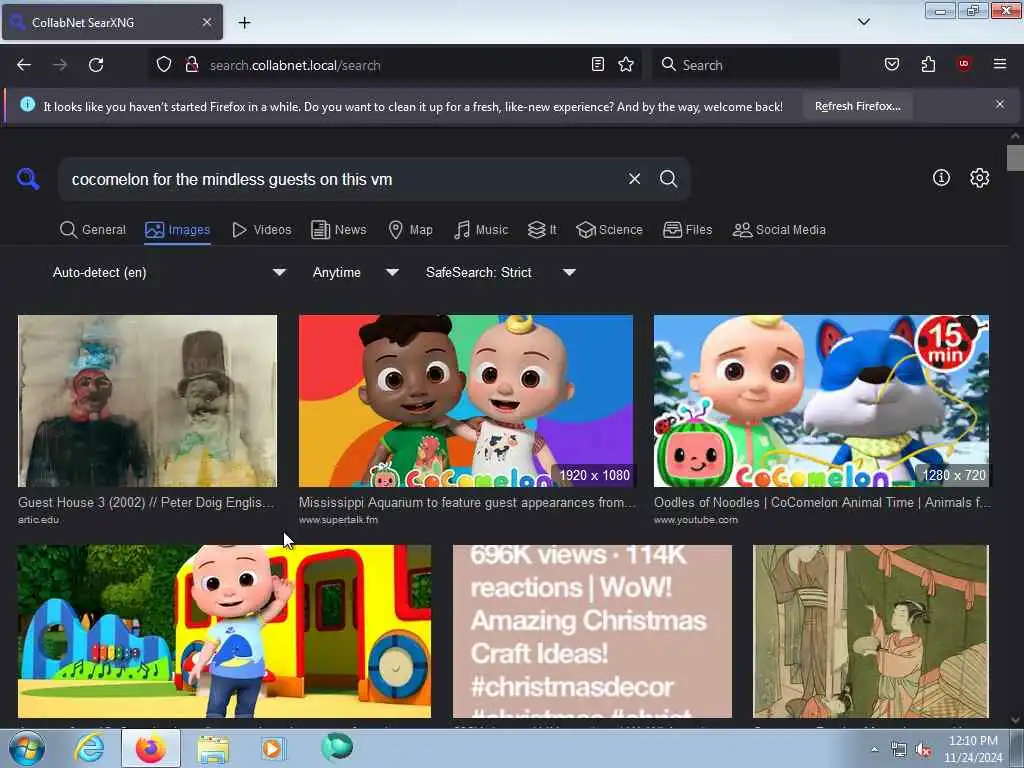Expand the Auto-detect (en) language dropdown

point(169,272)
